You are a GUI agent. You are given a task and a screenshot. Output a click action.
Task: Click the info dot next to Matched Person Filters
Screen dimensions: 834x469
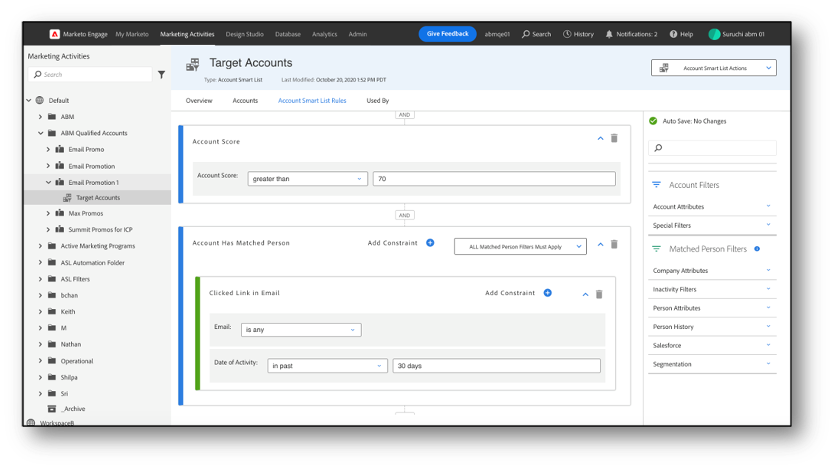[x=757, y=249]
